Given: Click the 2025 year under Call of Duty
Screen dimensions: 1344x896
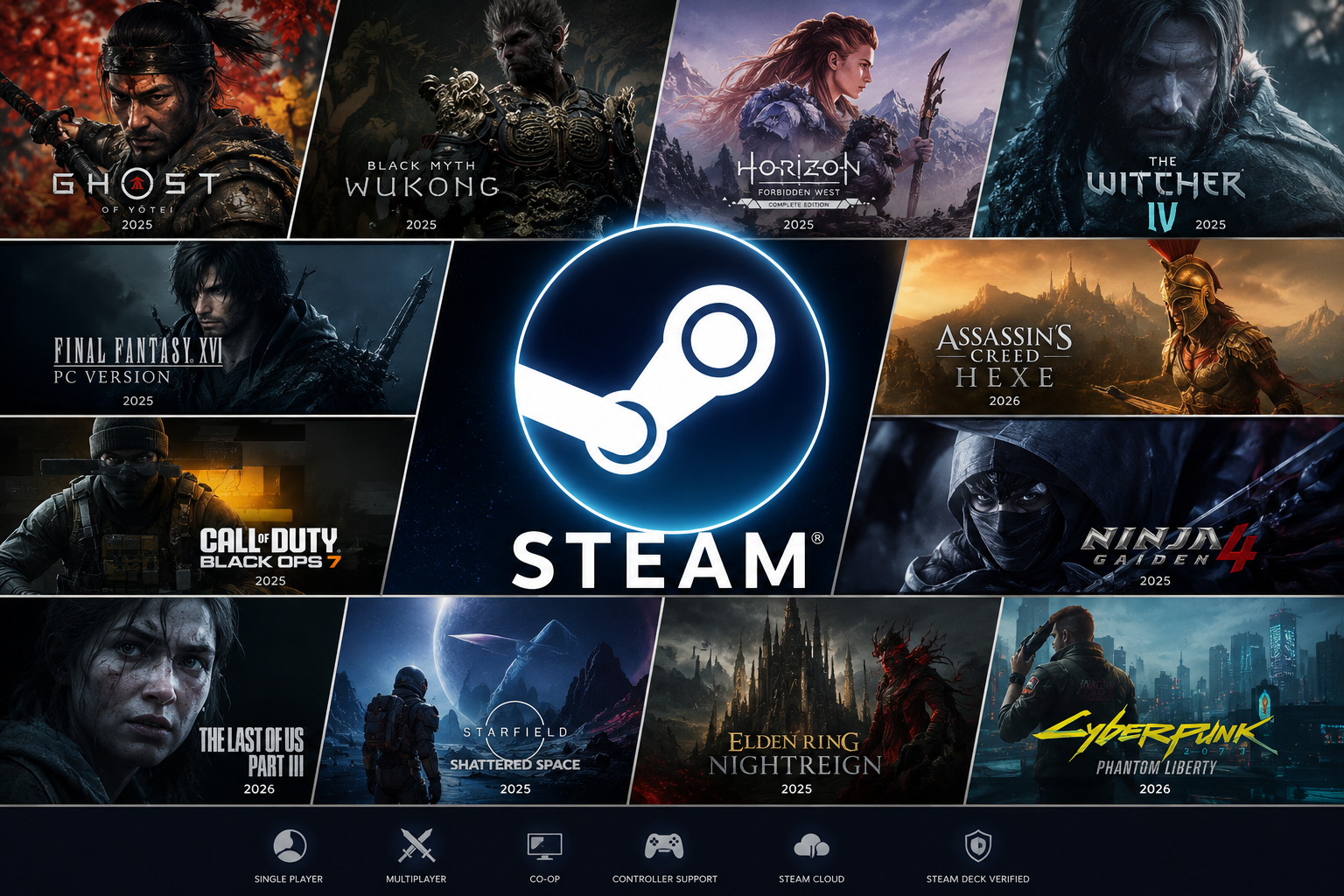Looking at the screenshot, I should 270,581.
